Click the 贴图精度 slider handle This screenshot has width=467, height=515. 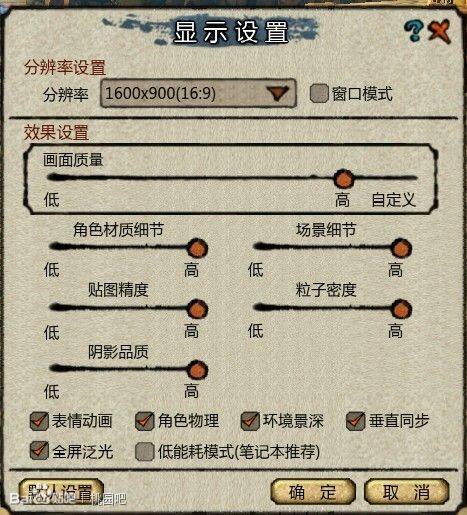(197, 309)
